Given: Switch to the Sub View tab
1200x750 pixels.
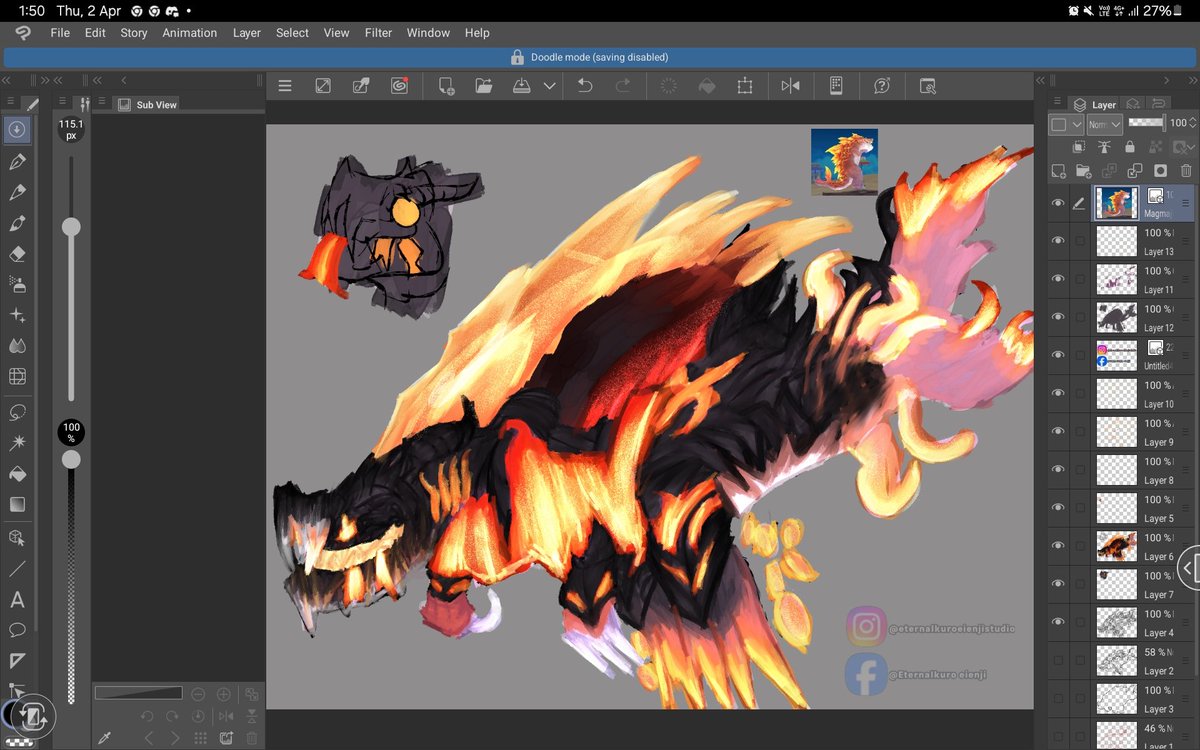Looking at the screenshot, I should tap(147, 104).
